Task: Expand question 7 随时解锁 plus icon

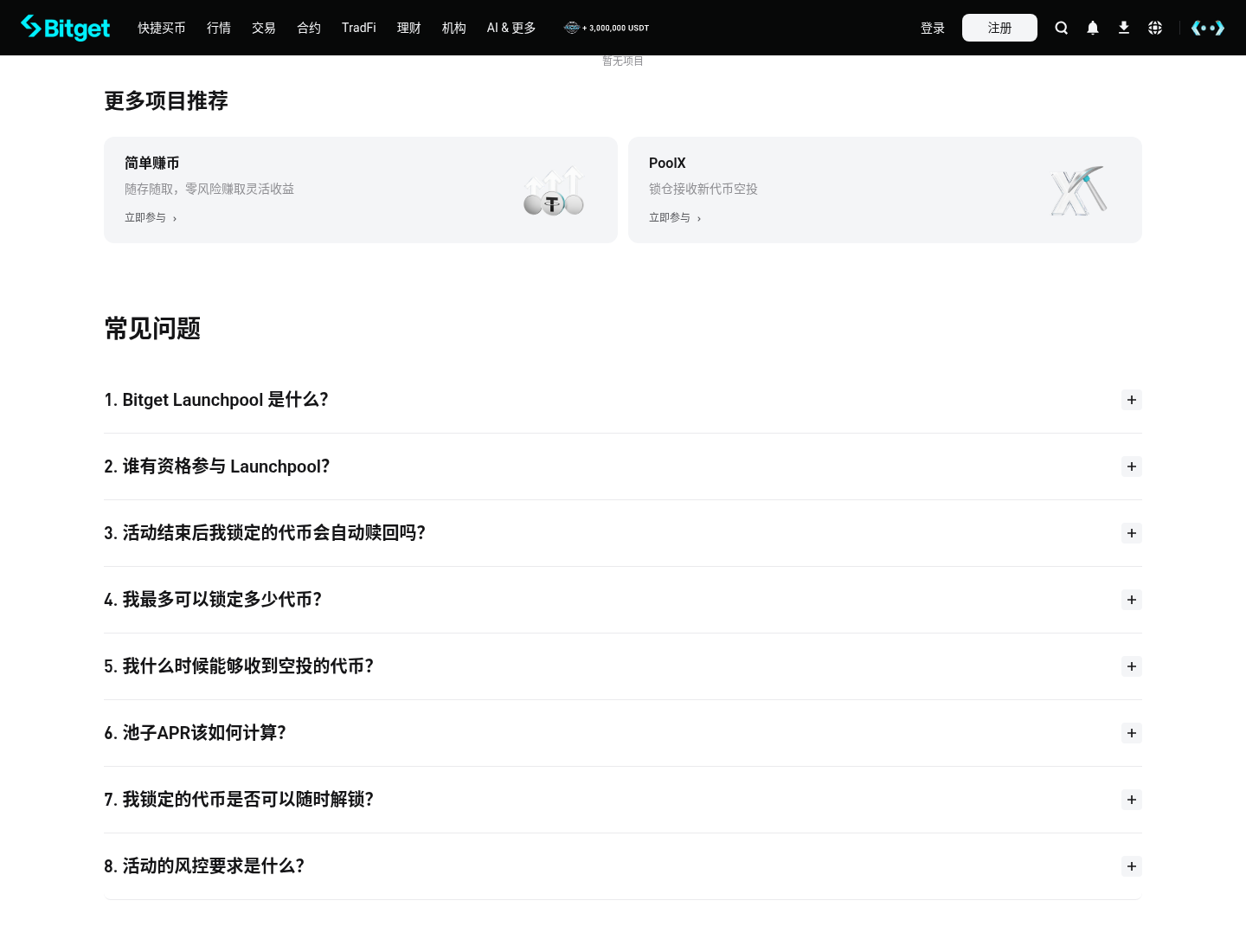Action: [x=1132, y=800]
